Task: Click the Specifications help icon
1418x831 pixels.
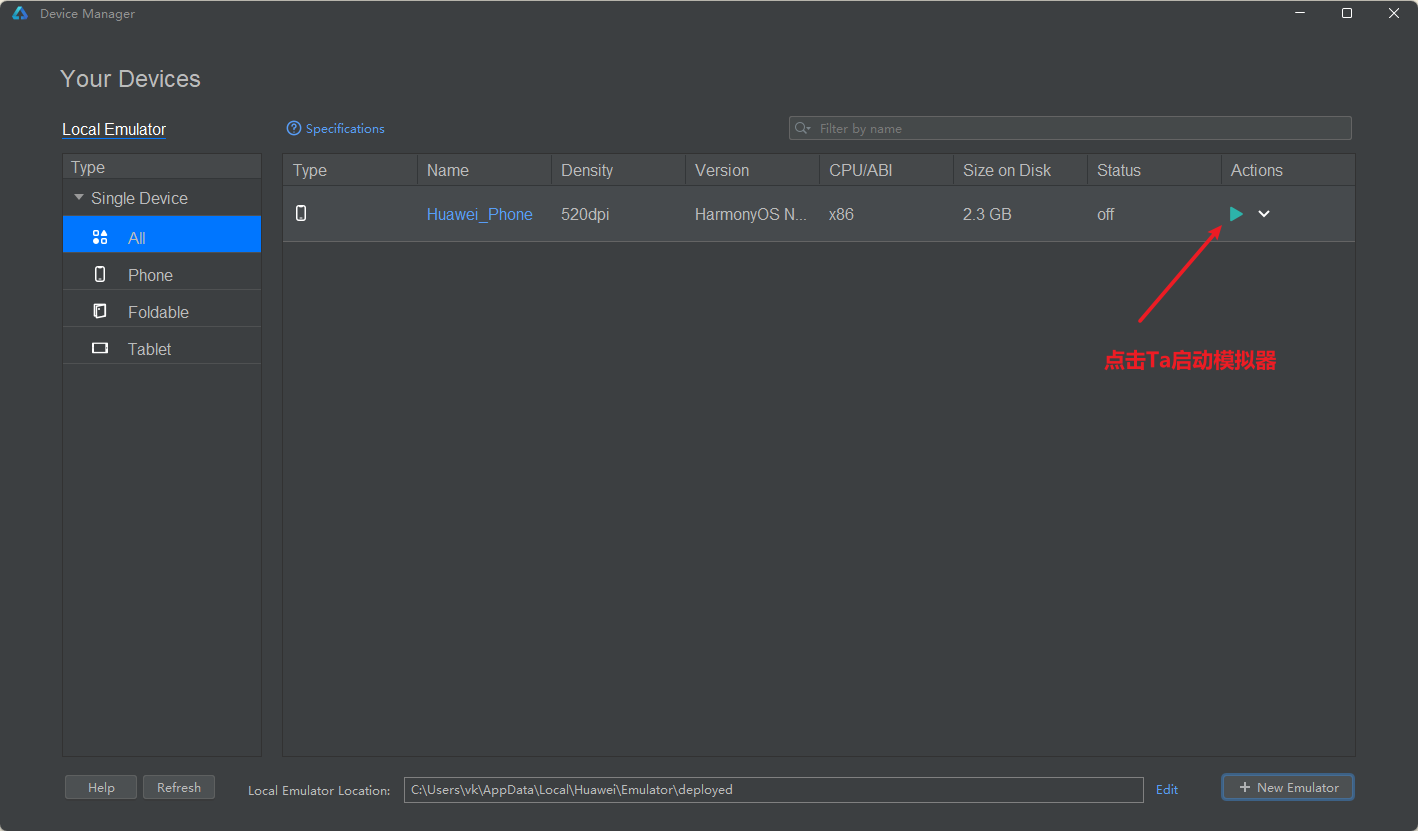Action: 293,129
